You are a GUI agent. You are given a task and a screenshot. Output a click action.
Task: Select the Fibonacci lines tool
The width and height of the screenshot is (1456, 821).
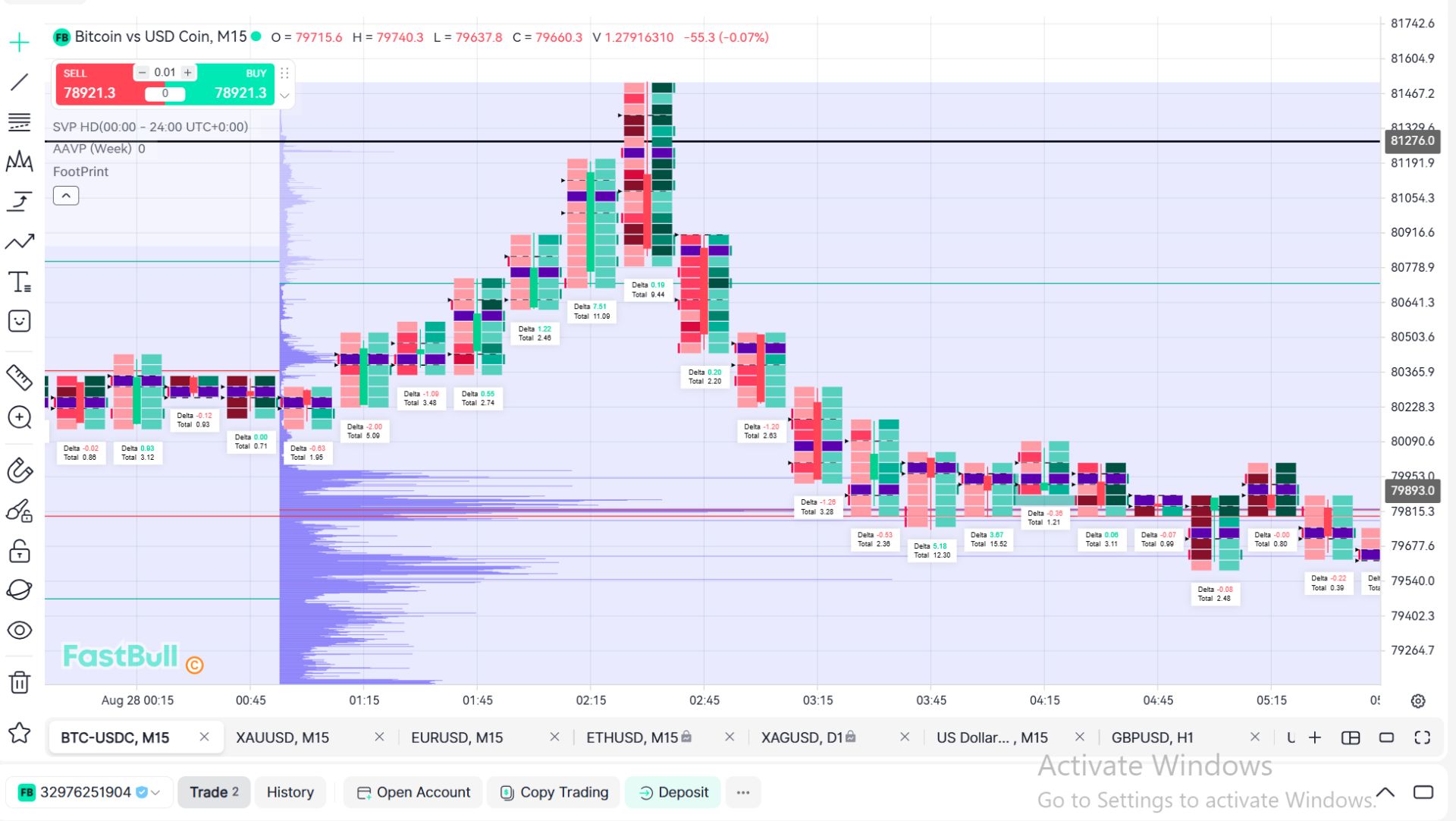(x=20, y=121)
